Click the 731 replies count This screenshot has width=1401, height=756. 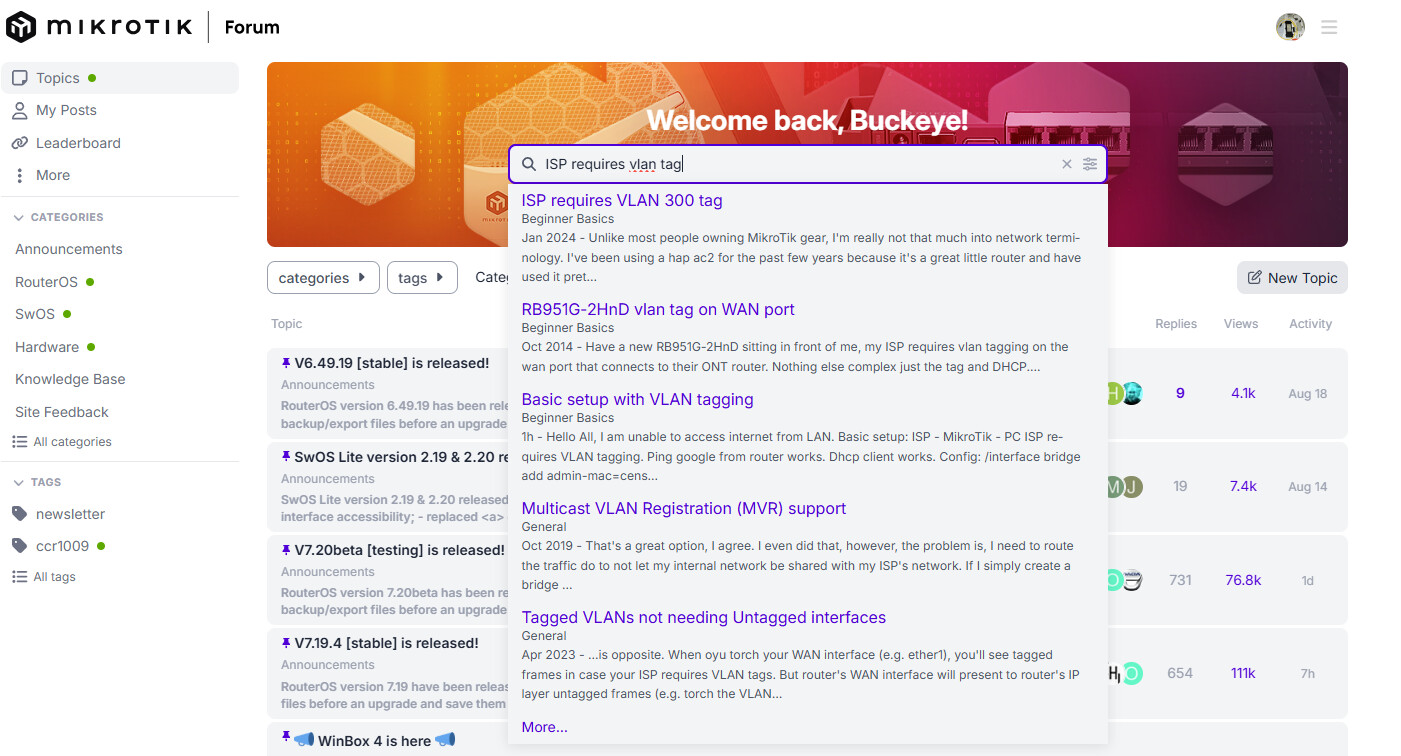click(x=1180, y=580)
